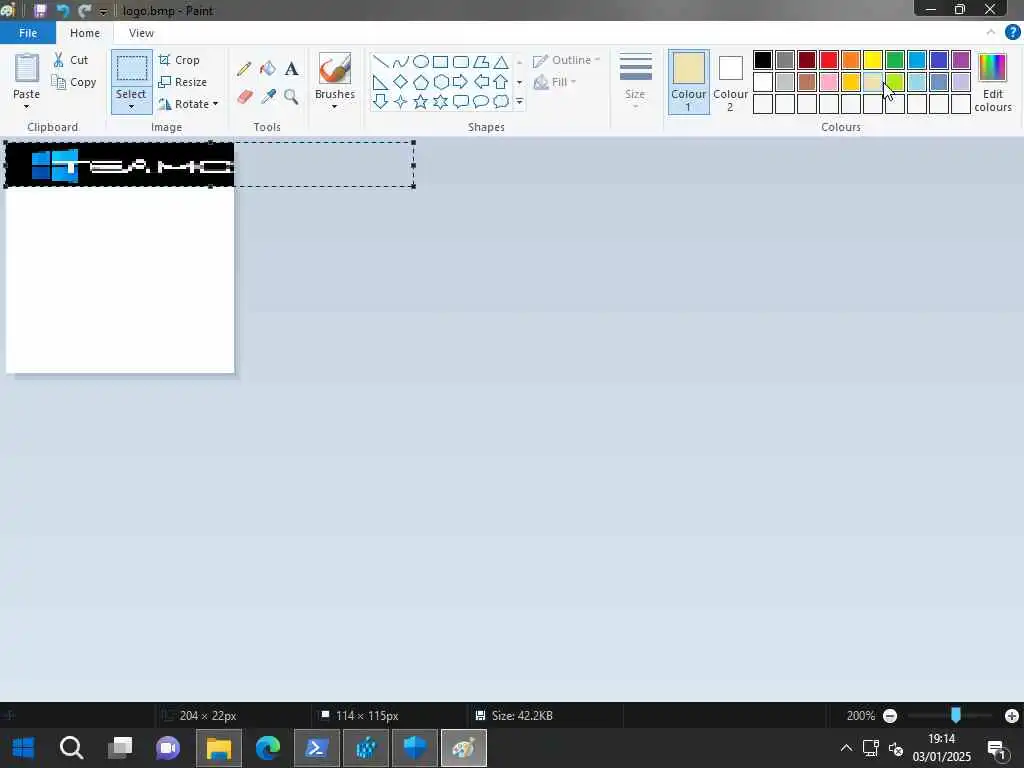Open Customize Quick Access Toolbar dropdown
The width and height of the screenshot is (1024, 768).
[x=103, y=11]
